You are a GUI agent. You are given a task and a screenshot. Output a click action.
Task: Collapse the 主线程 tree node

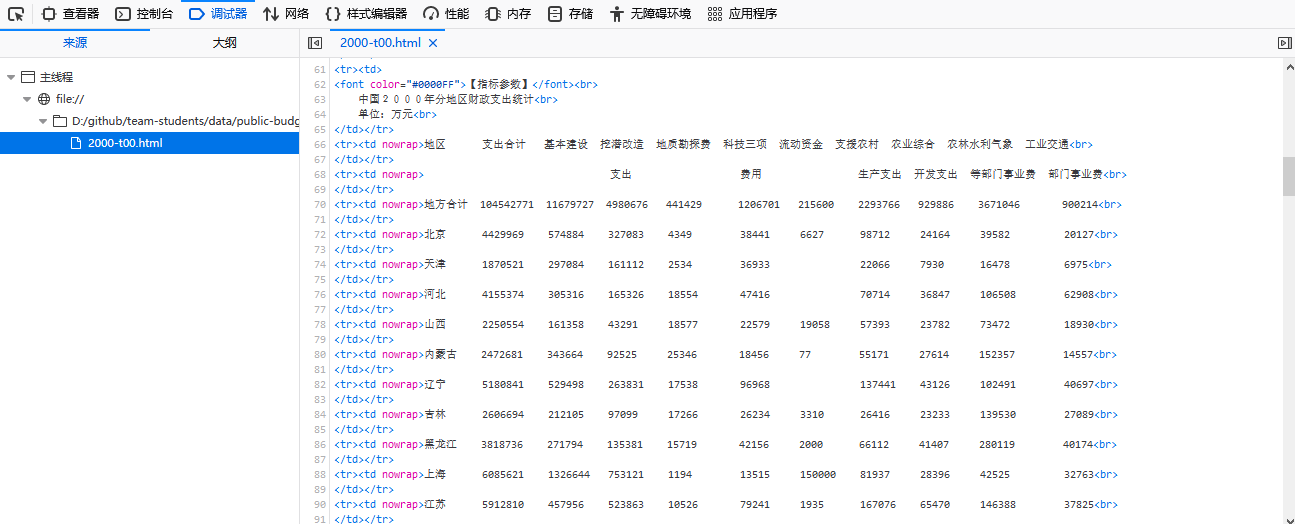coord(11,77)
